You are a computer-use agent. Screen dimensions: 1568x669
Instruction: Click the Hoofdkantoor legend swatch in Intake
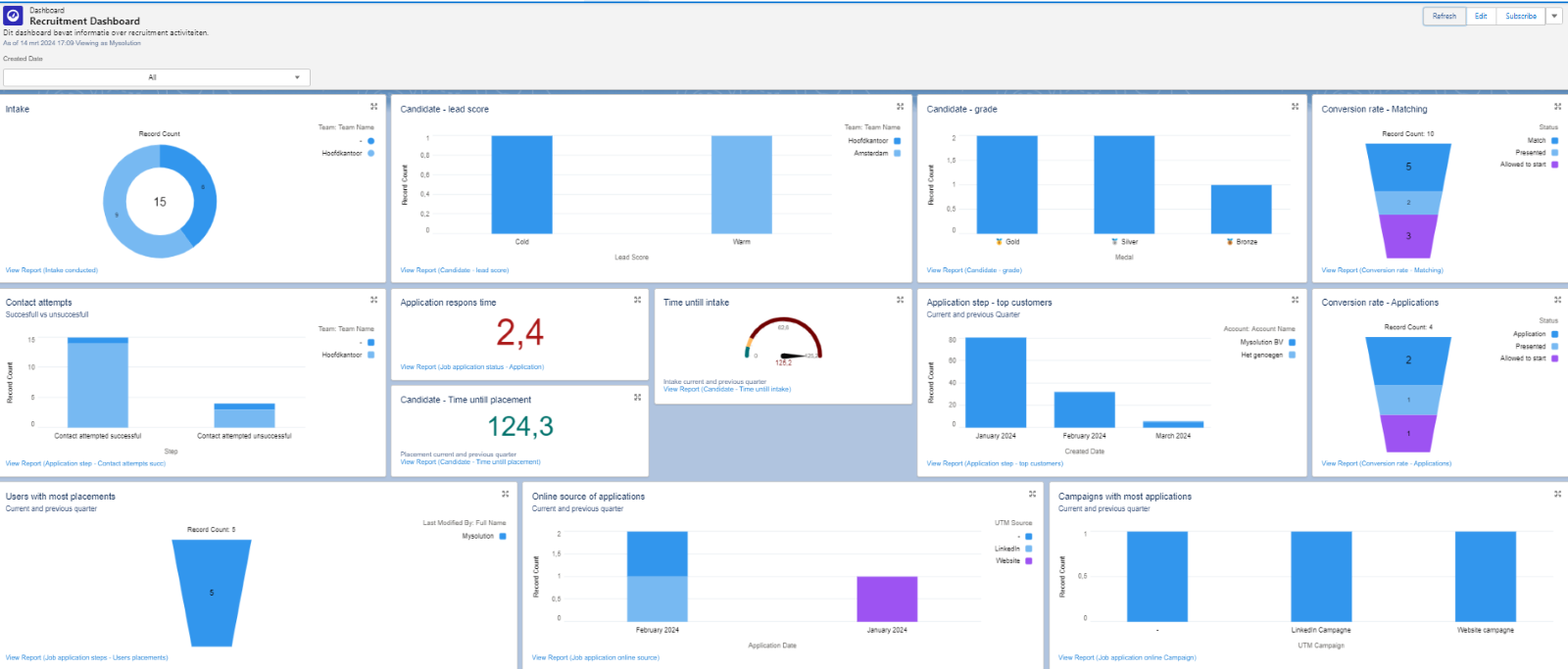pos(370,154)
